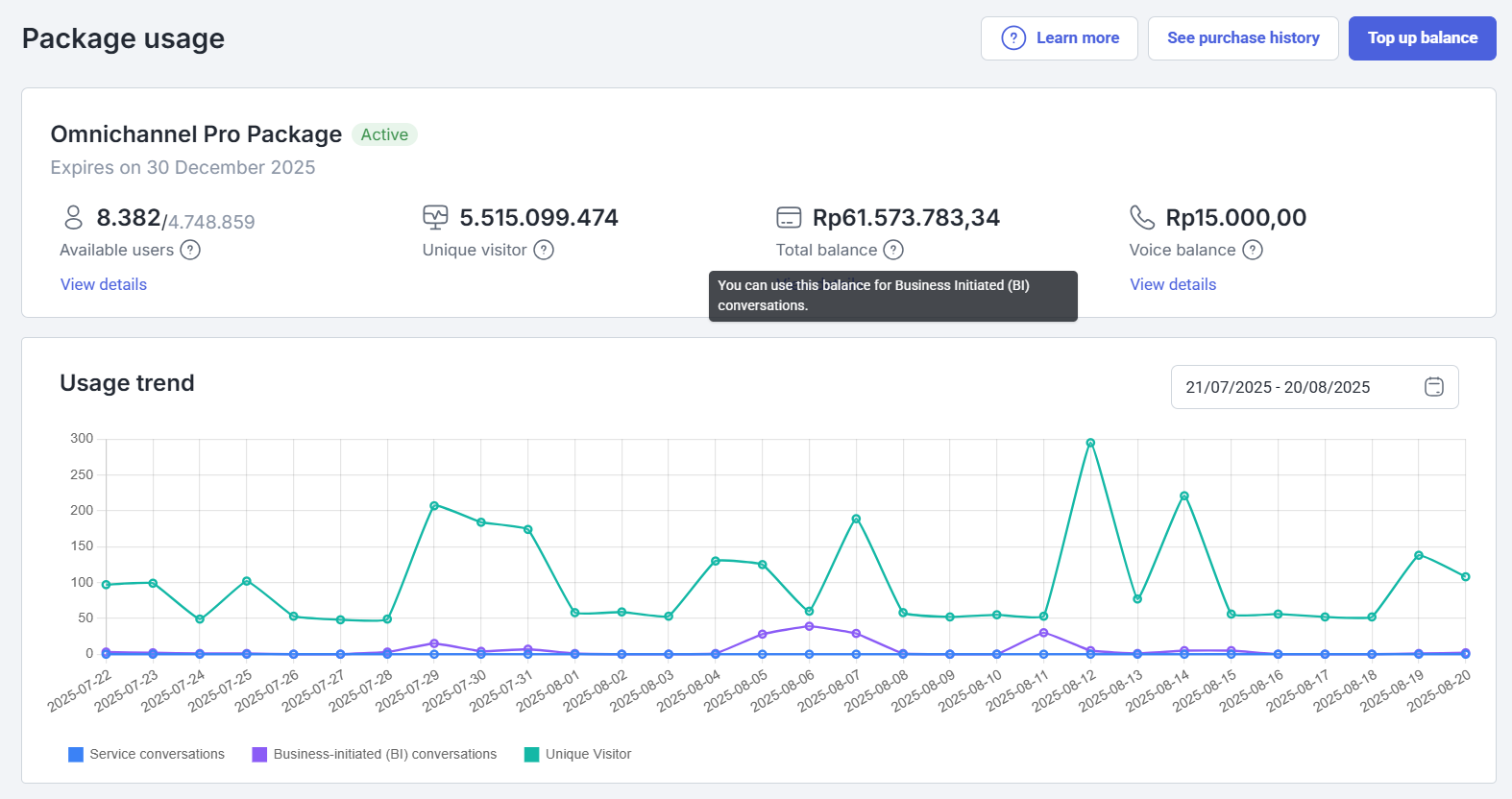
Task: Open See purchase history
Action: [x=1243, y=38]
